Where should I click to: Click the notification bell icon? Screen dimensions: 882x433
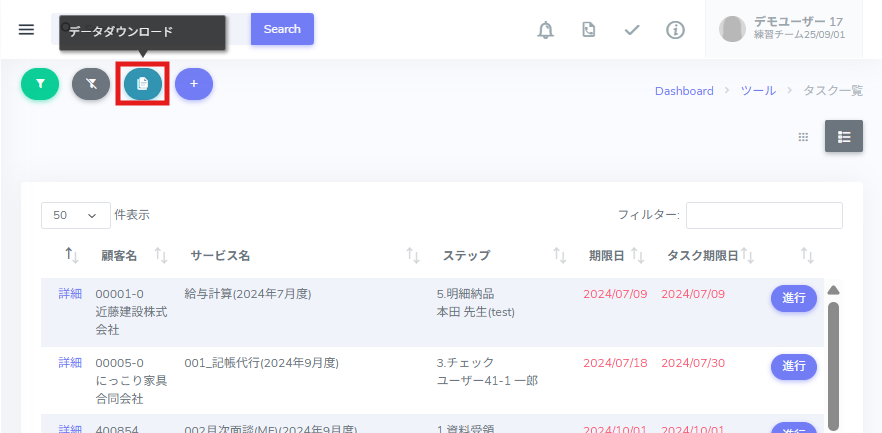click(x=545, y=30)
